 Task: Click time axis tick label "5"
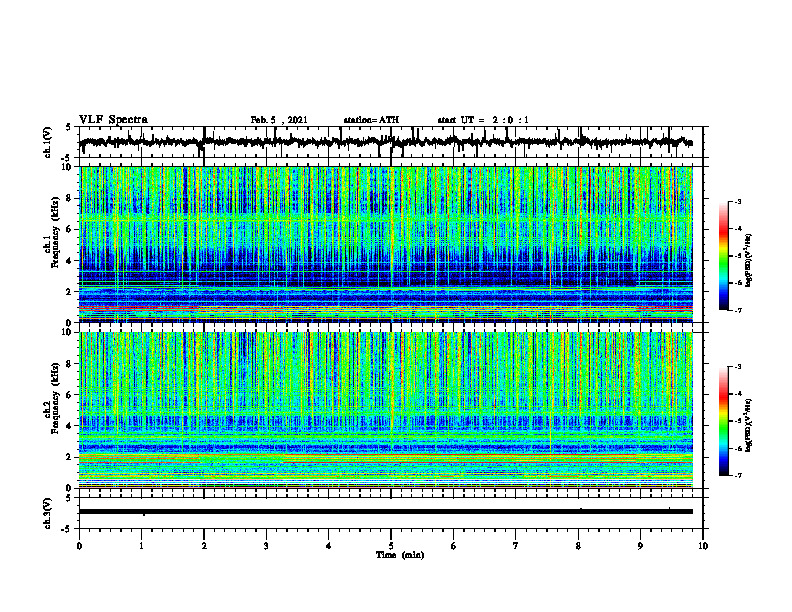tap(391, 546)
